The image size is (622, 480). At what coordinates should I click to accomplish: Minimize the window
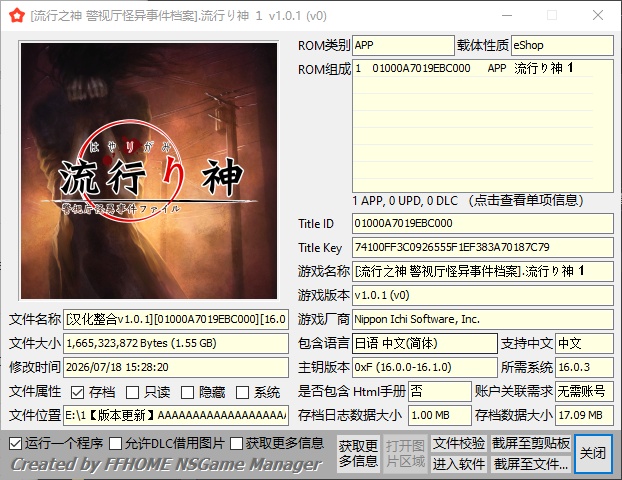coord(507,15)
